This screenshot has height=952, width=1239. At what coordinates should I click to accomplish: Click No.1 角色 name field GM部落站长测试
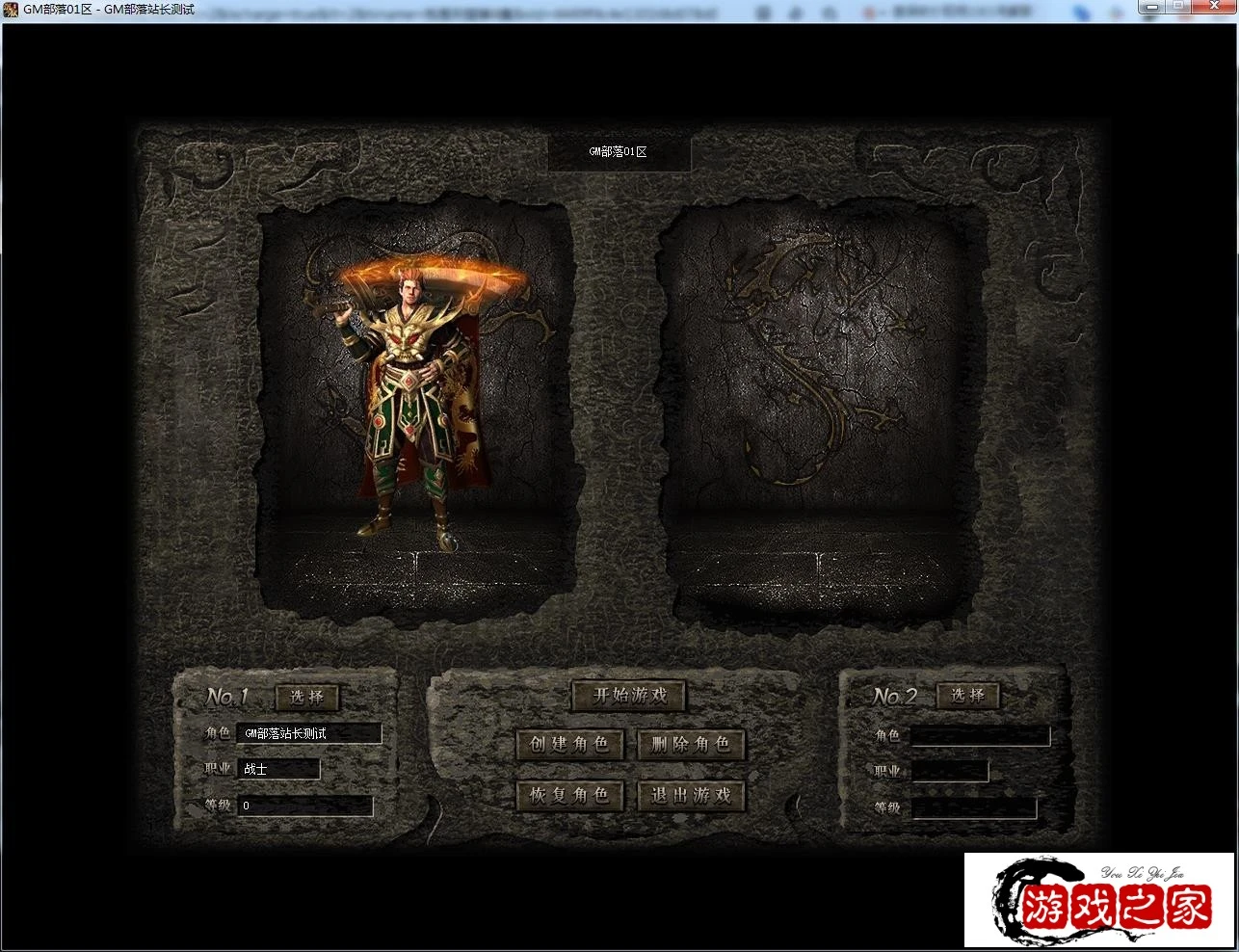pos(309,733)
